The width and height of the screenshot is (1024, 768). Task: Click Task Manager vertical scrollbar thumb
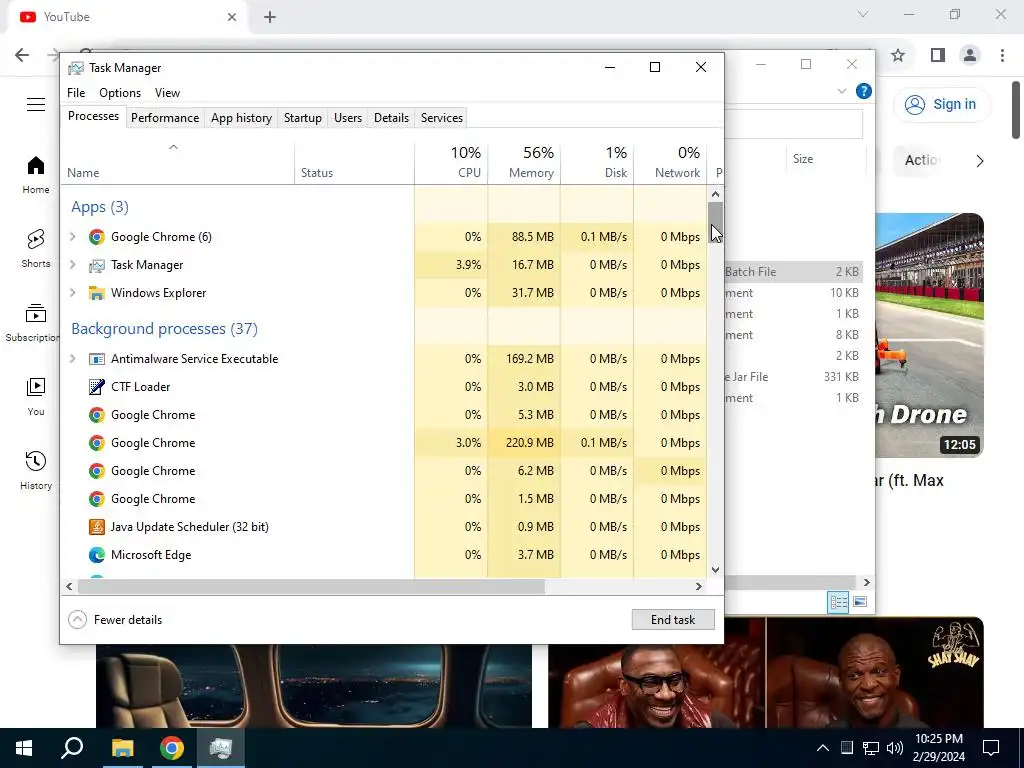pos(715,222)
